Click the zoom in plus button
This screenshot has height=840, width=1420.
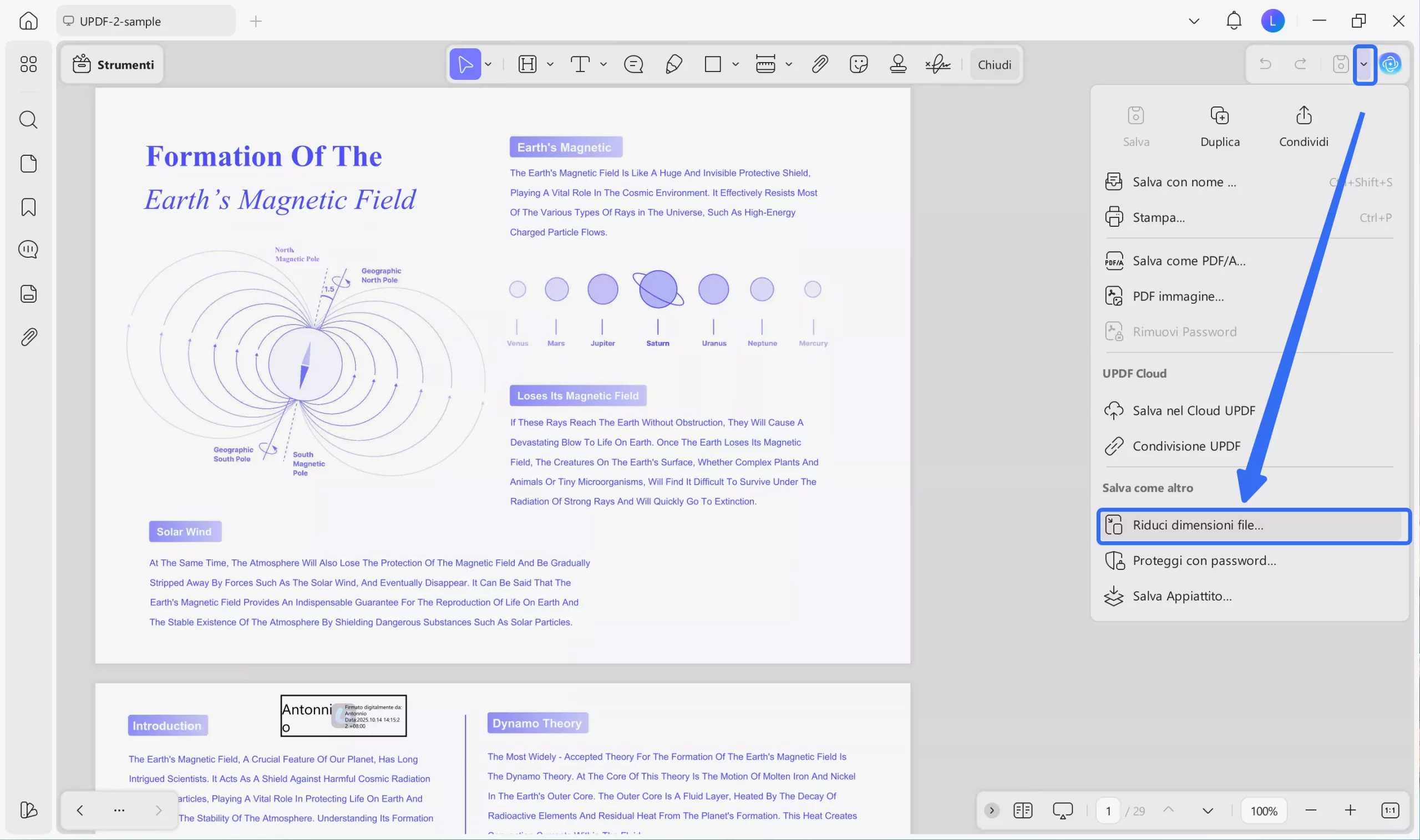(x=1350, y=811)
